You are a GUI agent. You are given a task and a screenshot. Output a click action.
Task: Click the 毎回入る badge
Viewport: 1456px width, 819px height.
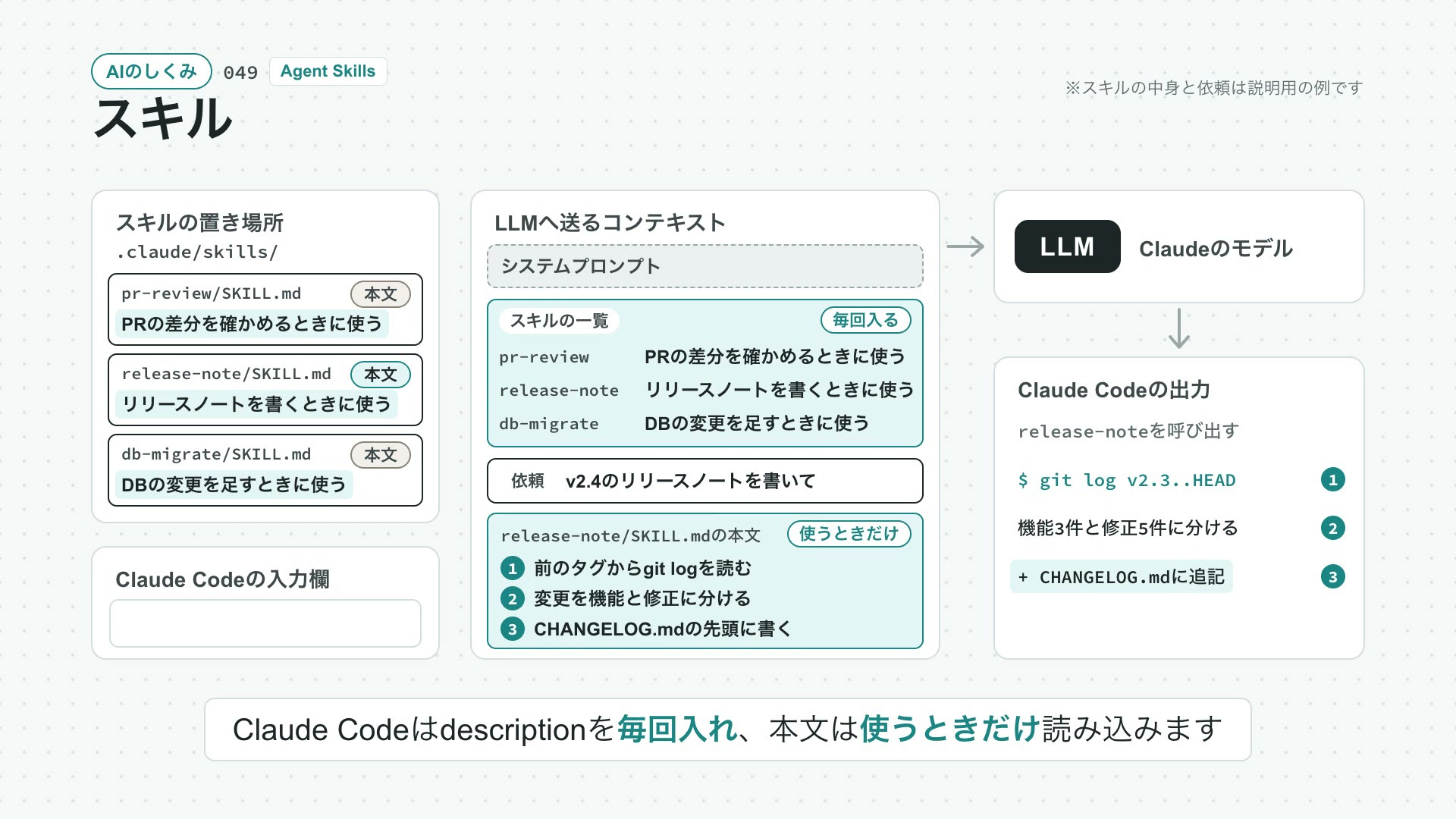coord(865,320)
